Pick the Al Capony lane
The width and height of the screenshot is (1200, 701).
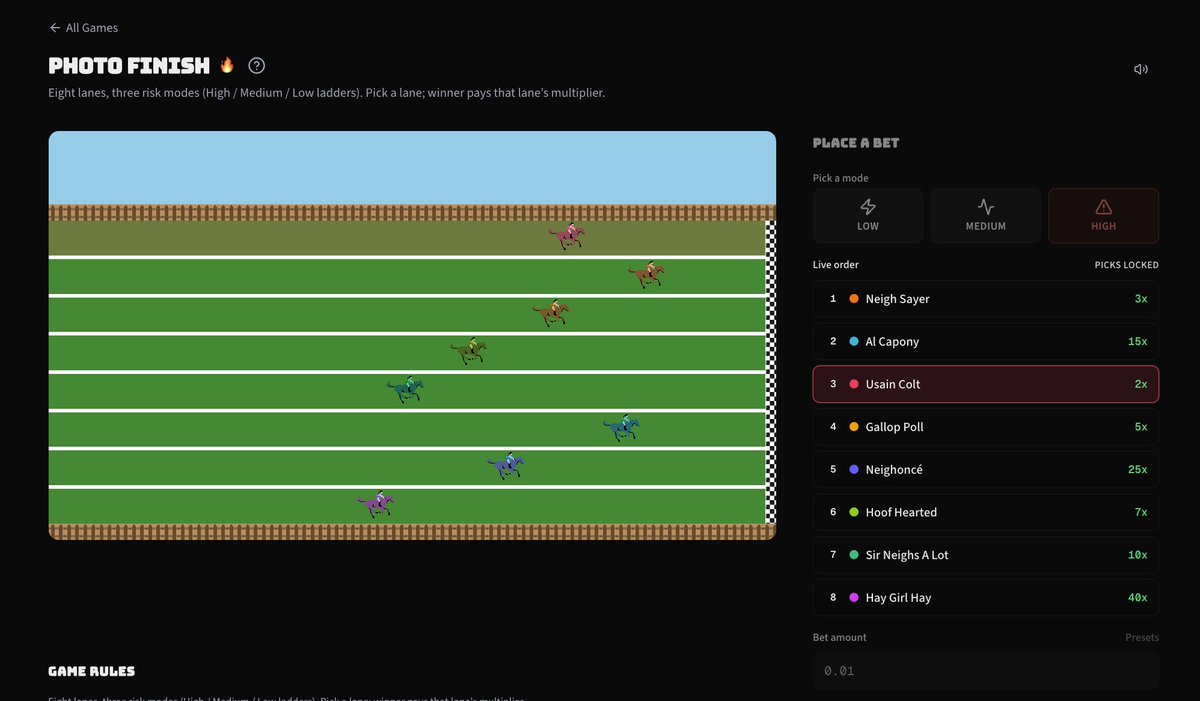click(x=986, y=342)
